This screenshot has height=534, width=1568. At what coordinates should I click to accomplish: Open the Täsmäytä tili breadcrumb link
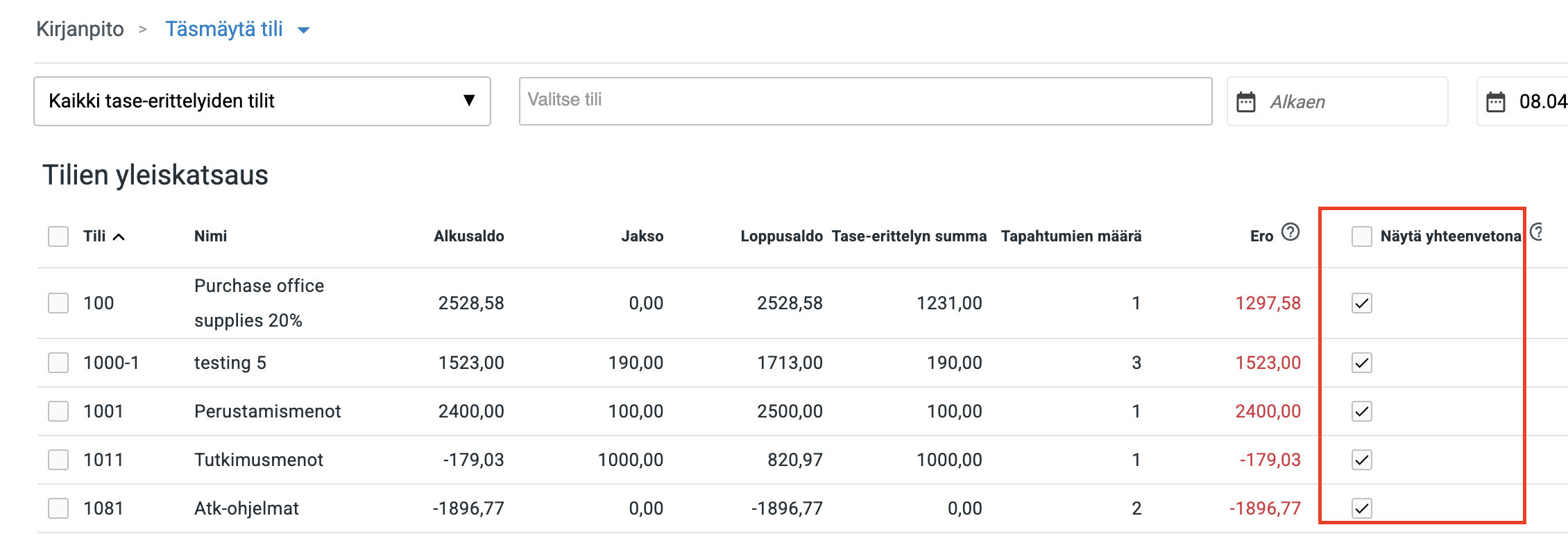coord(223,29)
